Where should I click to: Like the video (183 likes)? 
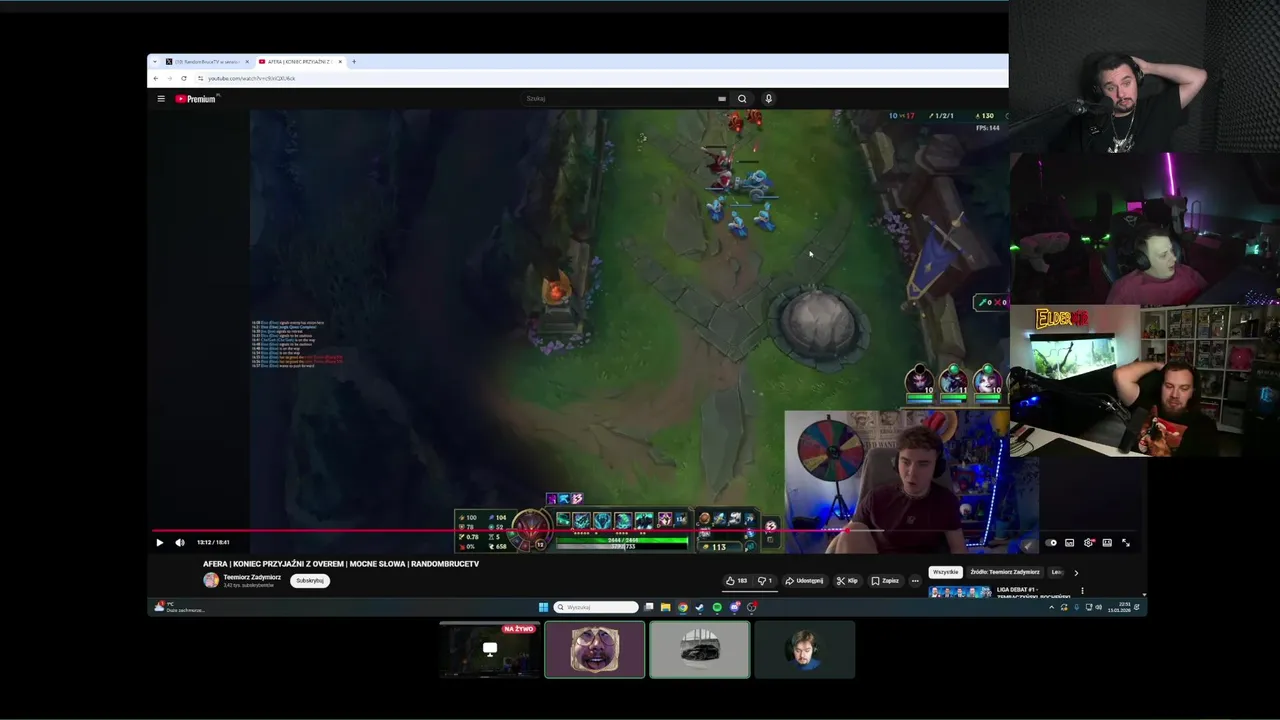[736, 580]
